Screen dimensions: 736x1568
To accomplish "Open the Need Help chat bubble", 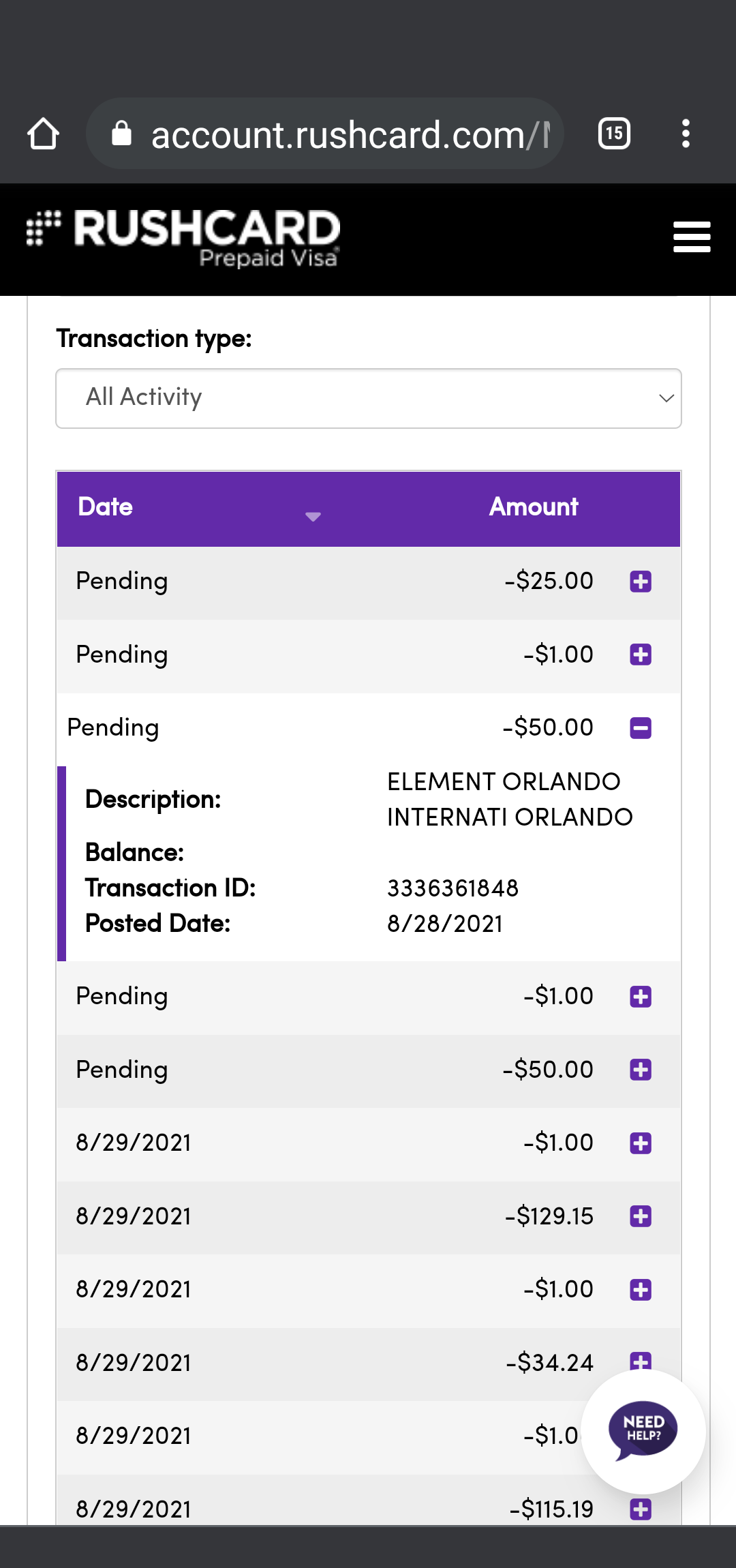I will [643, 1430].
